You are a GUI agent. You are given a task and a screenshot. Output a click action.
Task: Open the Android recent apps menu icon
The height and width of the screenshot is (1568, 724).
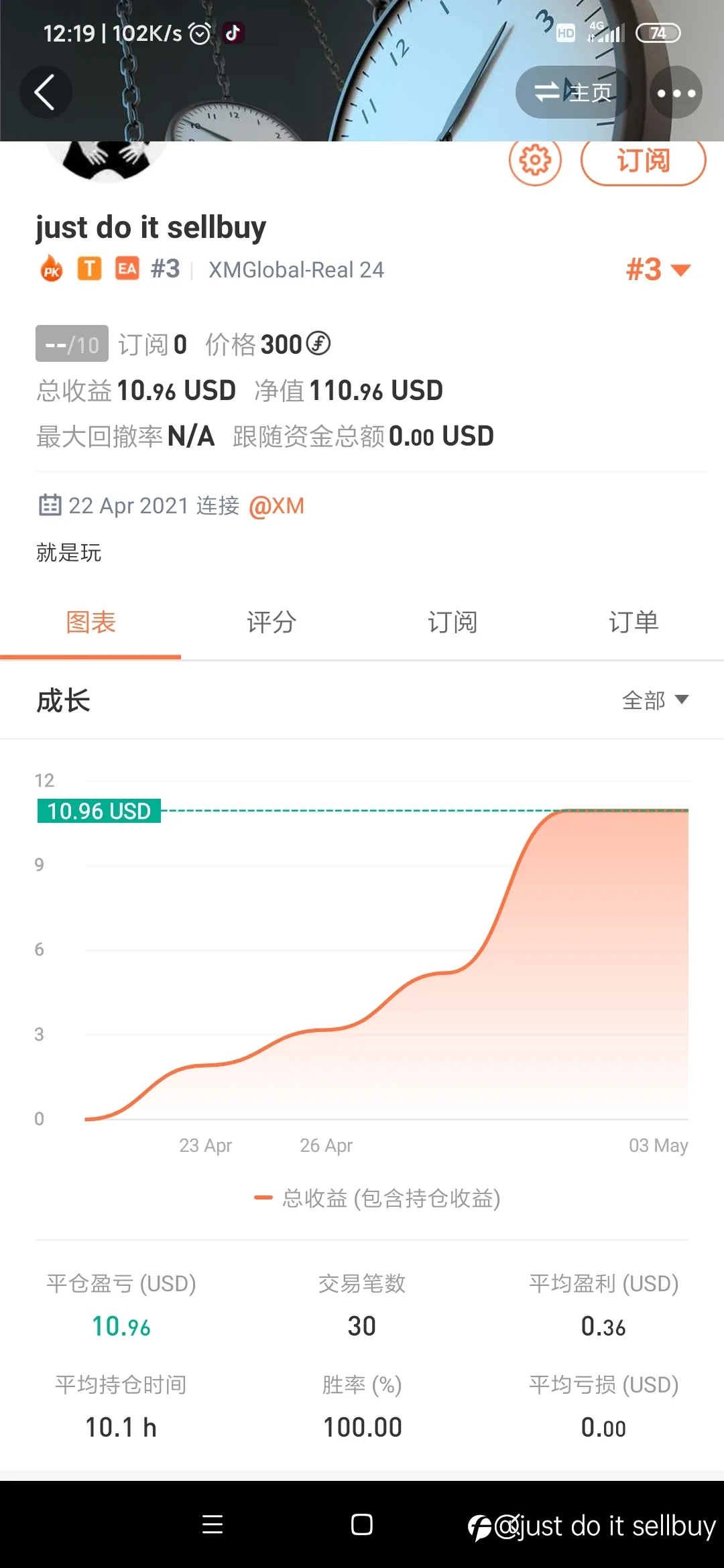click(213, 1524)
